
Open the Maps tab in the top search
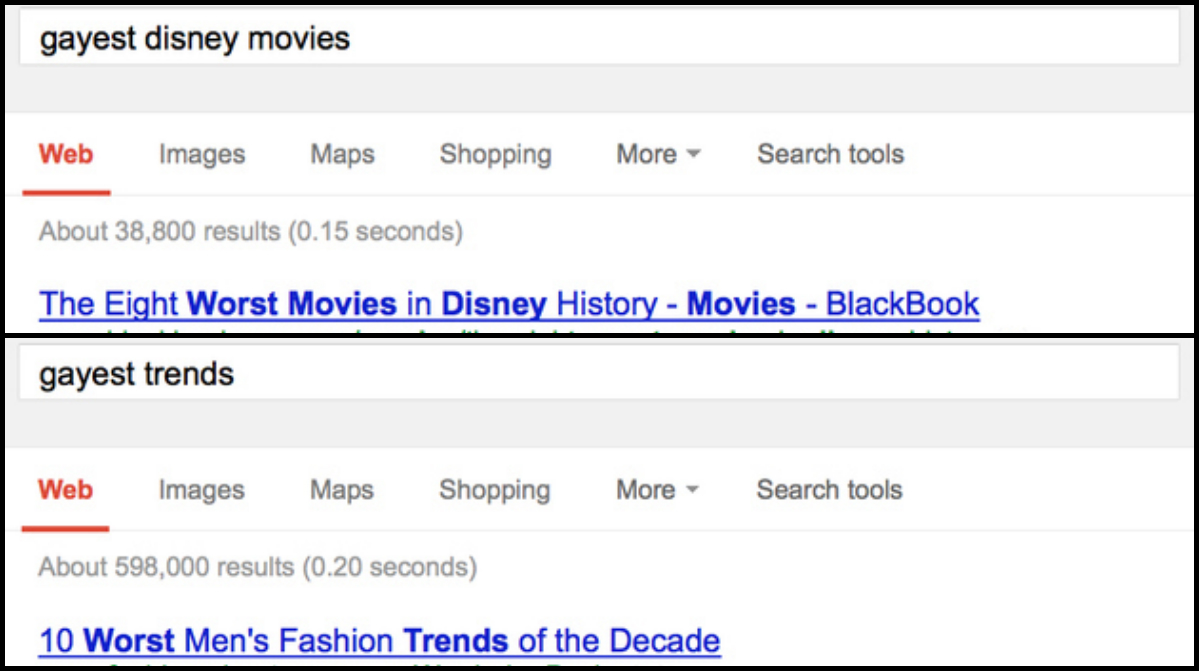pyautogui.click(x=342, y=154)
